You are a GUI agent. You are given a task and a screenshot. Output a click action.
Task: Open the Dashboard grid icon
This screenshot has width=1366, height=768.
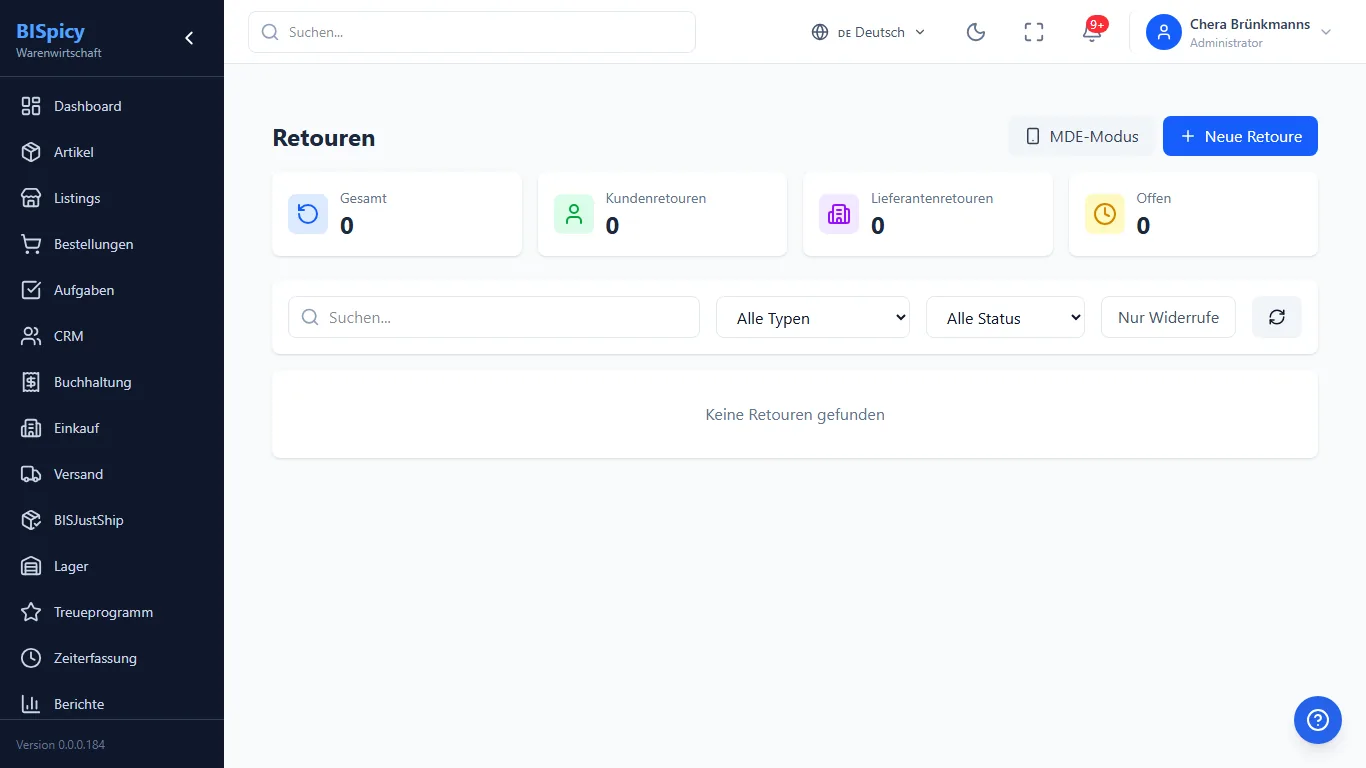31,106
